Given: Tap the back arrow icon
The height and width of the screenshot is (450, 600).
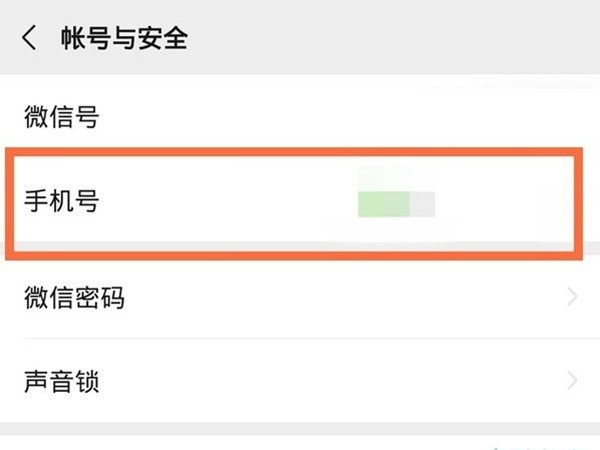Looking at the screenshot, I should coord(29,38).
